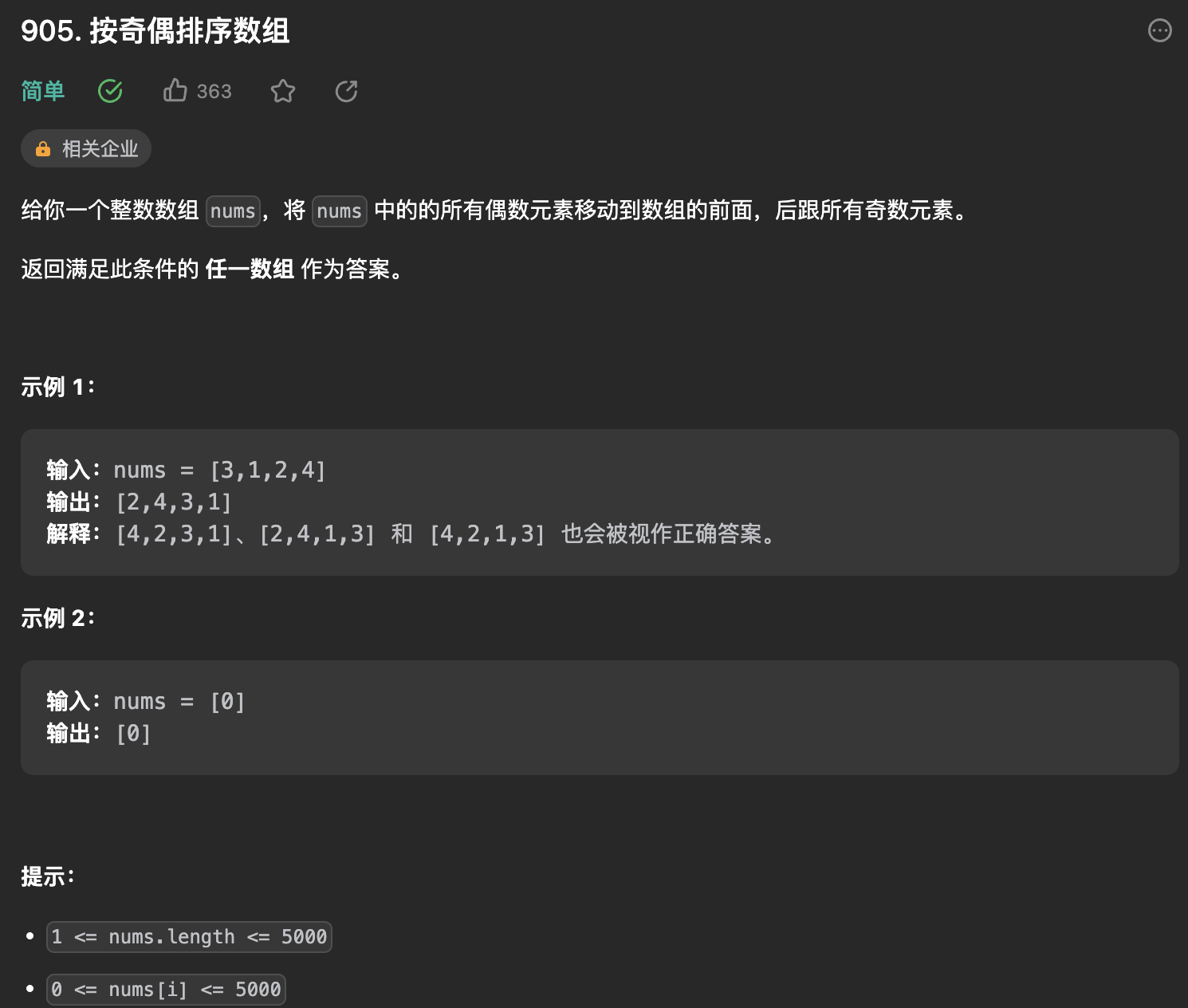Click the constraint chip 0 <= nums[i] <= 5000
1188x1008 pixels.
(x=166, y=989)
